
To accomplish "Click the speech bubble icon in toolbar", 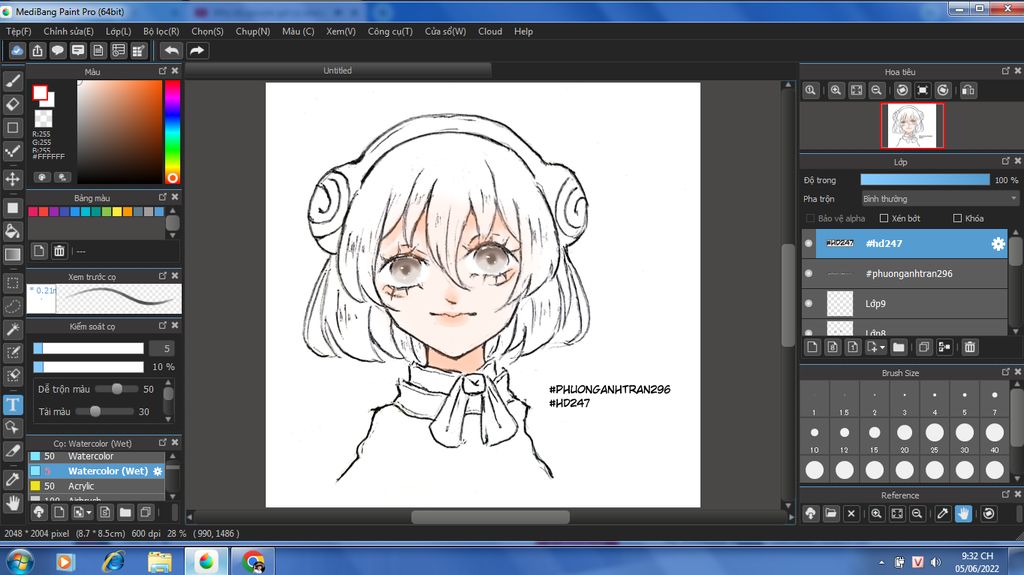I will (57, 50).
